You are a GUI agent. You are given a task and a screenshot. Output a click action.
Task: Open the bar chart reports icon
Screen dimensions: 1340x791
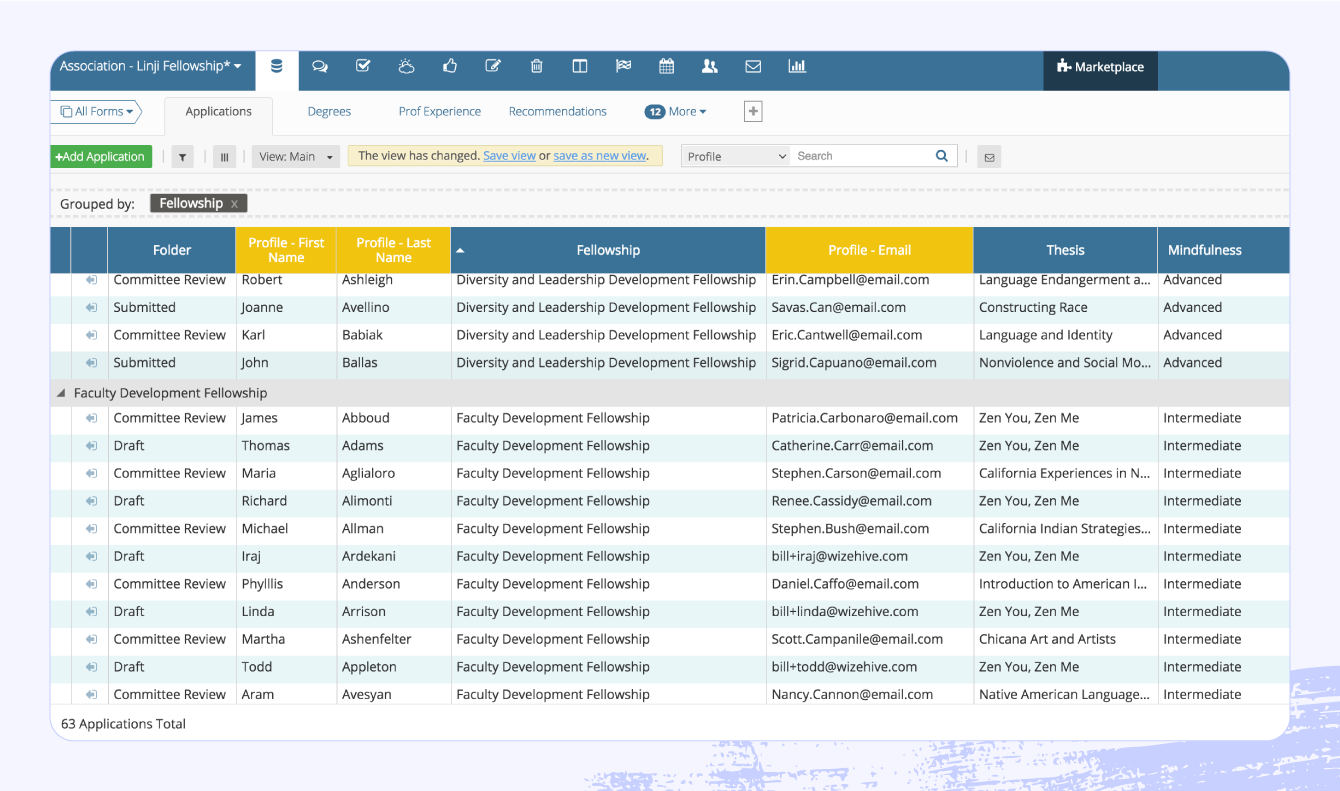click(796, 65)
